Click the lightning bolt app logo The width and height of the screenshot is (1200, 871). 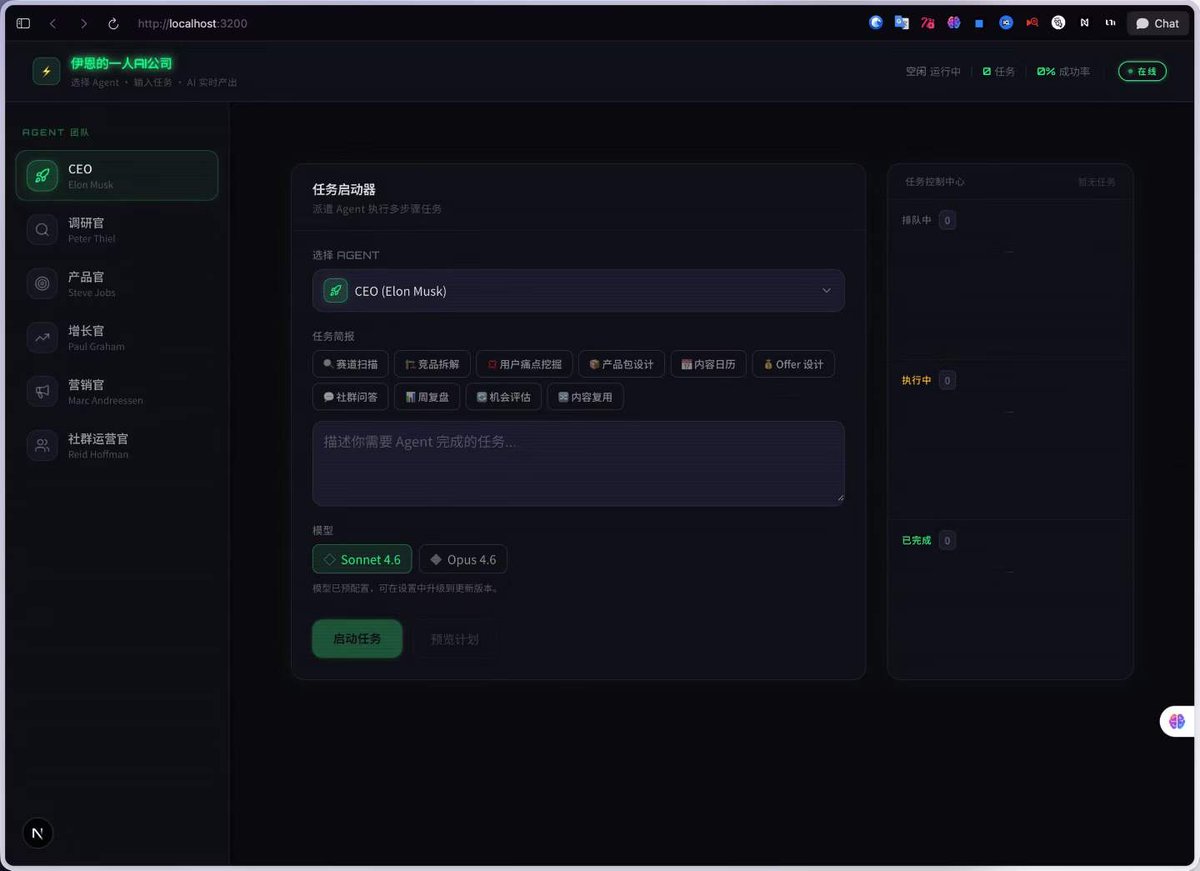coord(46,71)
